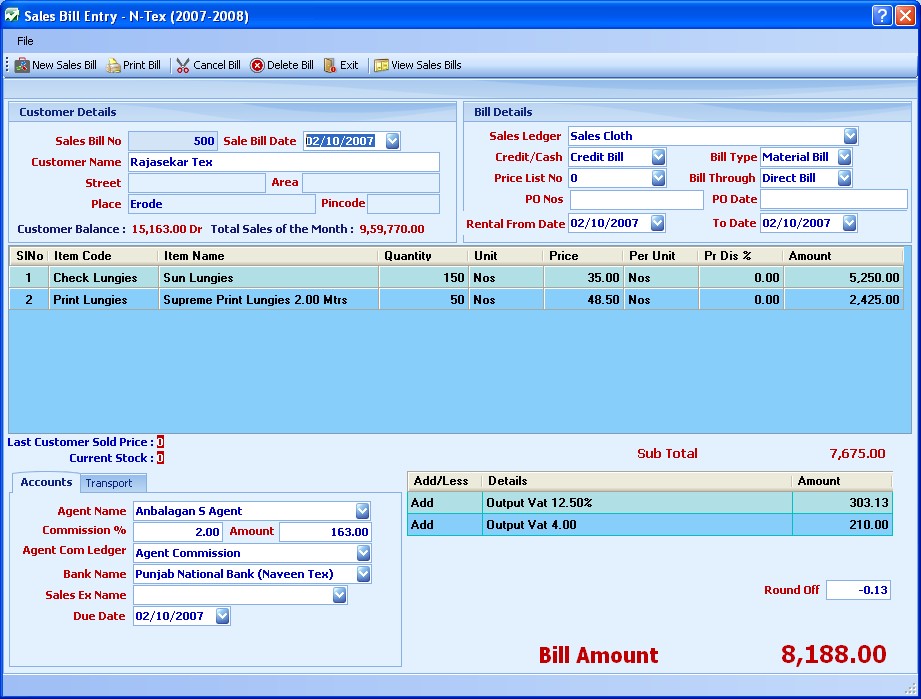The image size is (921, 699).
Task: Click the Sales Bill No field
Action: tap(173, 141)
